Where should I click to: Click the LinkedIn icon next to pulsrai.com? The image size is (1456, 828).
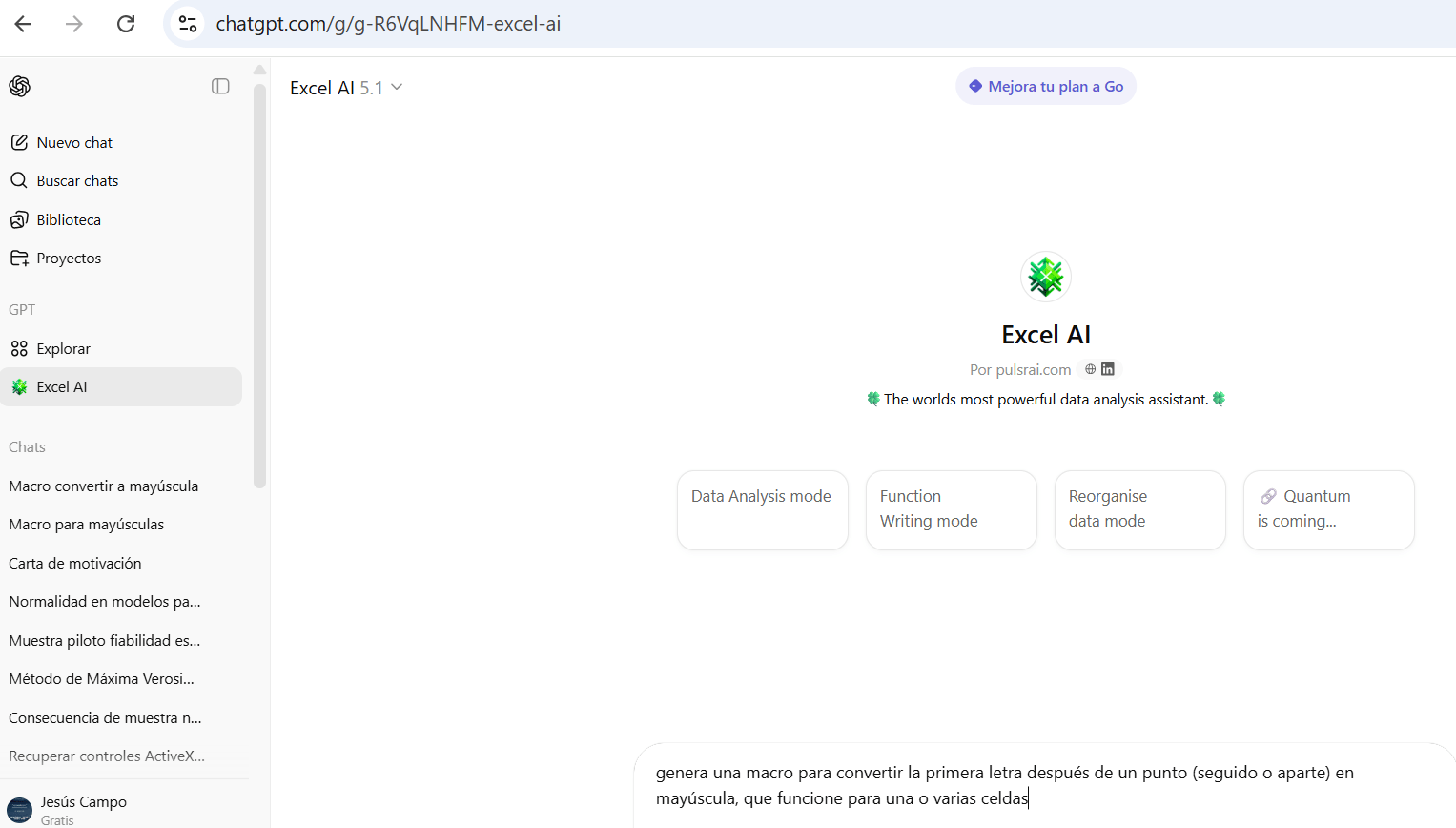[1108, 369]
